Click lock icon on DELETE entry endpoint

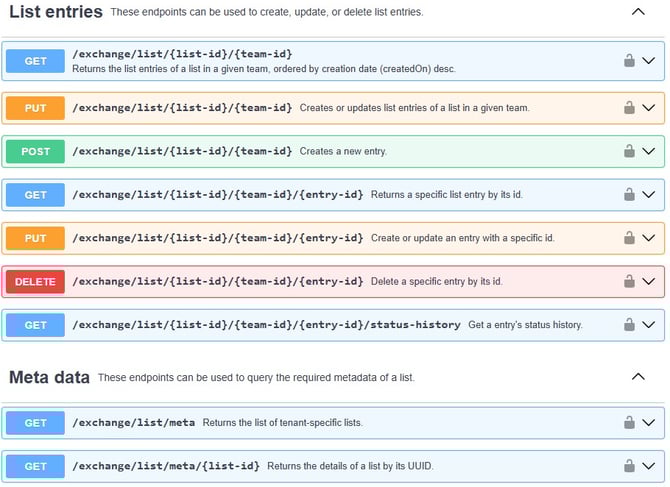(629, 281)
